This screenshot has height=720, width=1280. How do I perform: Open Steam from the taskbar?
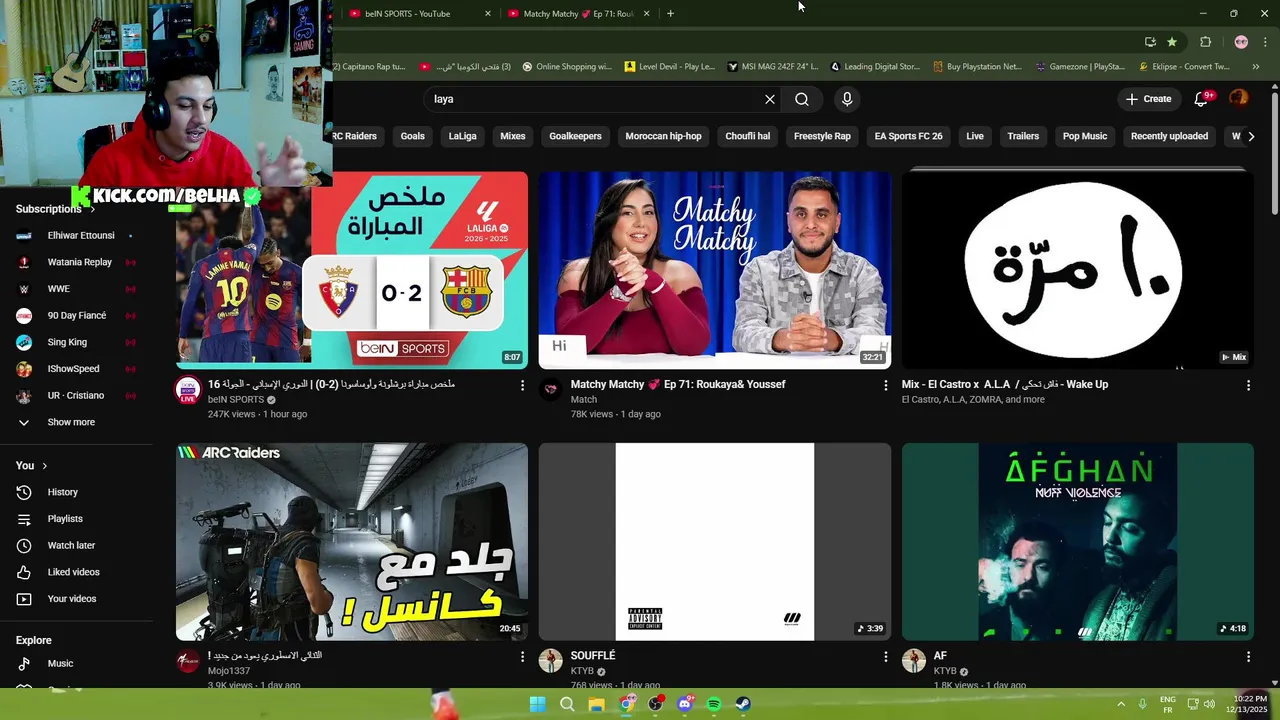tap(743, 704)
